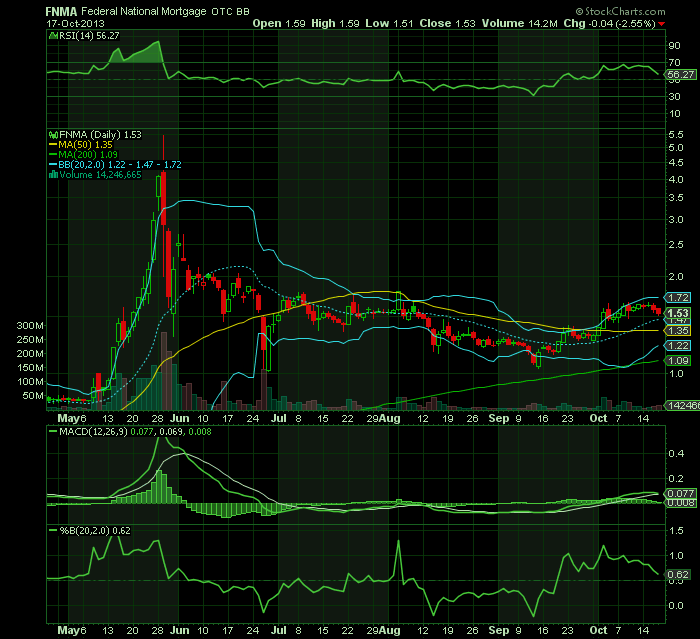Click the 1.53 last price tag
Viewport: 700px width, 639px height.
pyautogui.click(x=678, y=313)
